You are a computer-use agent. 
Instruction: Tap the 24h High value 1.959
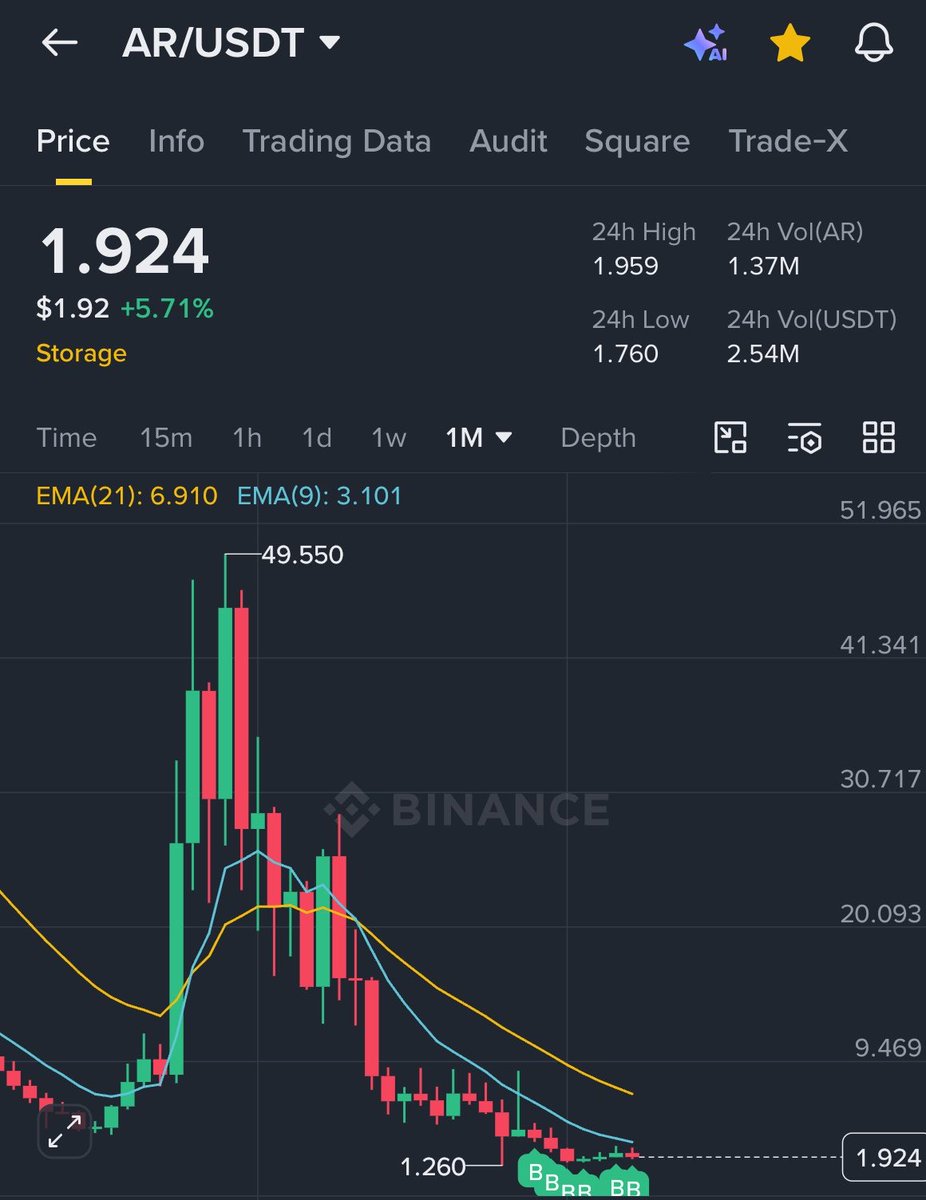pyautogui.click(x=625, y=266)
